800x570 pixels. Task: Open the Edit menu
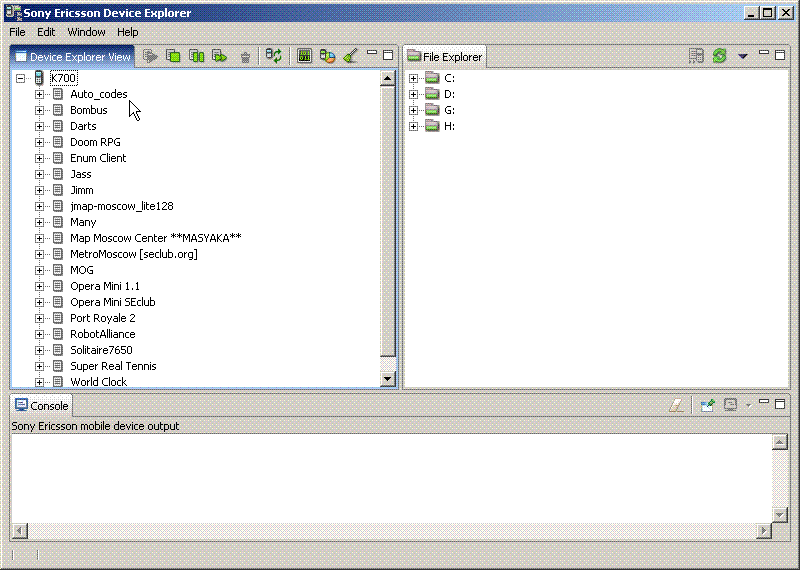point(46,32)
